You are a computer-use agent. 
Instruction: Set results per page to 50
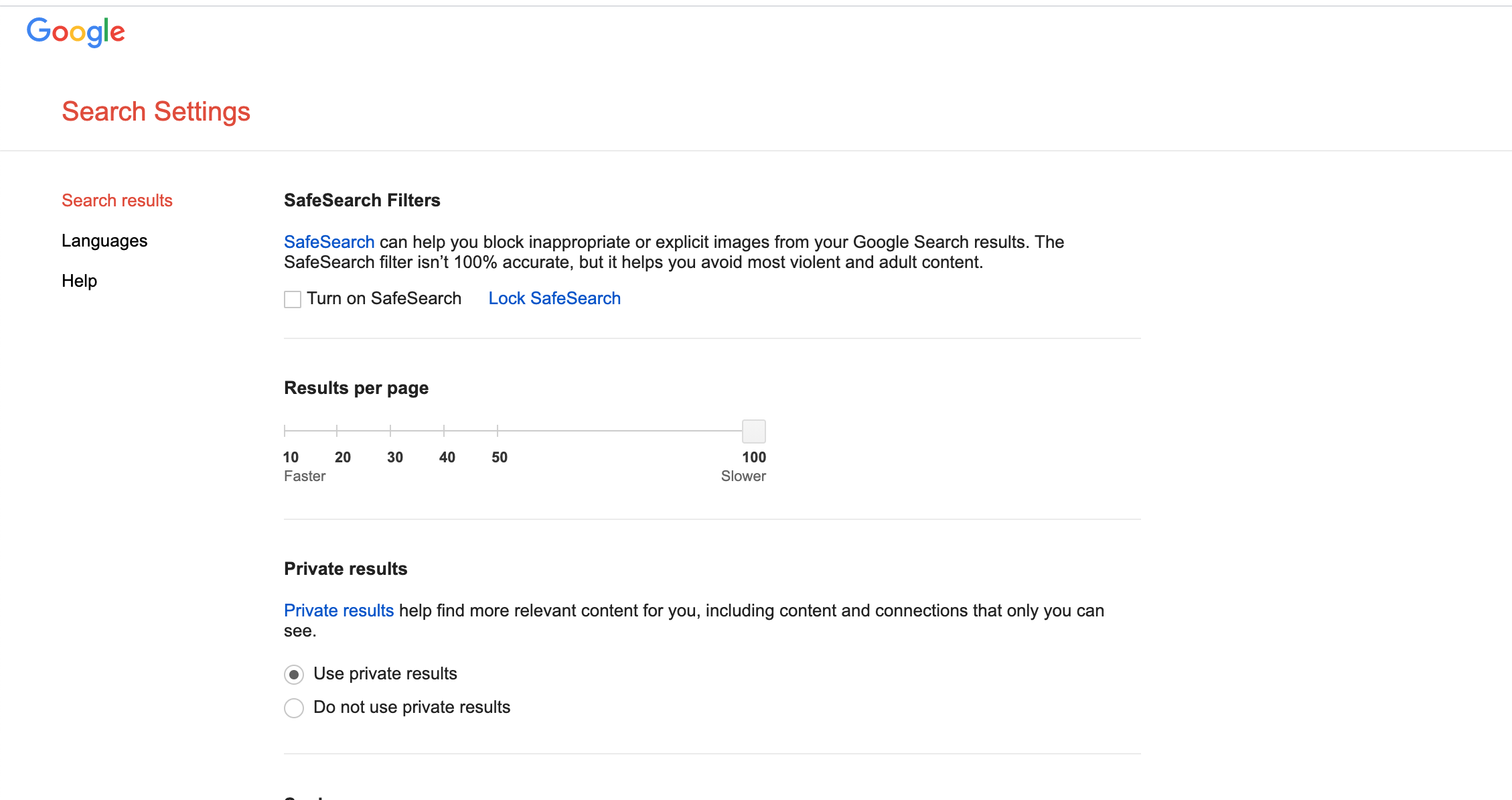(498, 431)
